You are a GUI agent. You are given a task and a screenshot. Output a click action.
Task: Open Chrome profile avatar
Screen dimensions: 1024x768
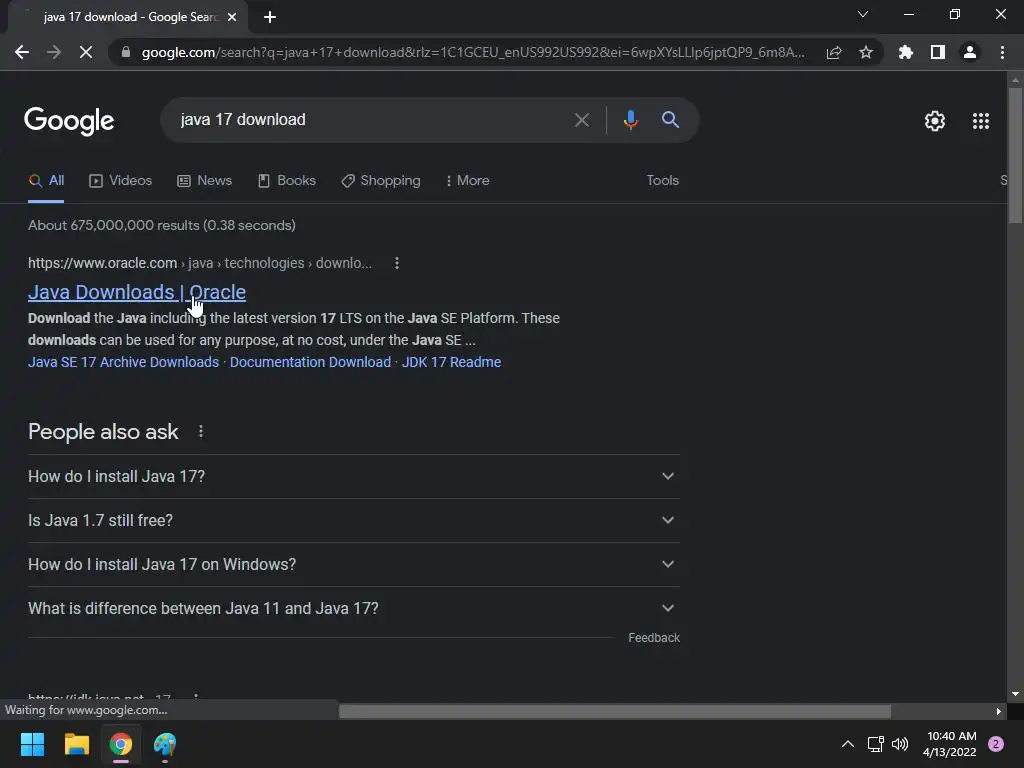[x=970, y=52]
